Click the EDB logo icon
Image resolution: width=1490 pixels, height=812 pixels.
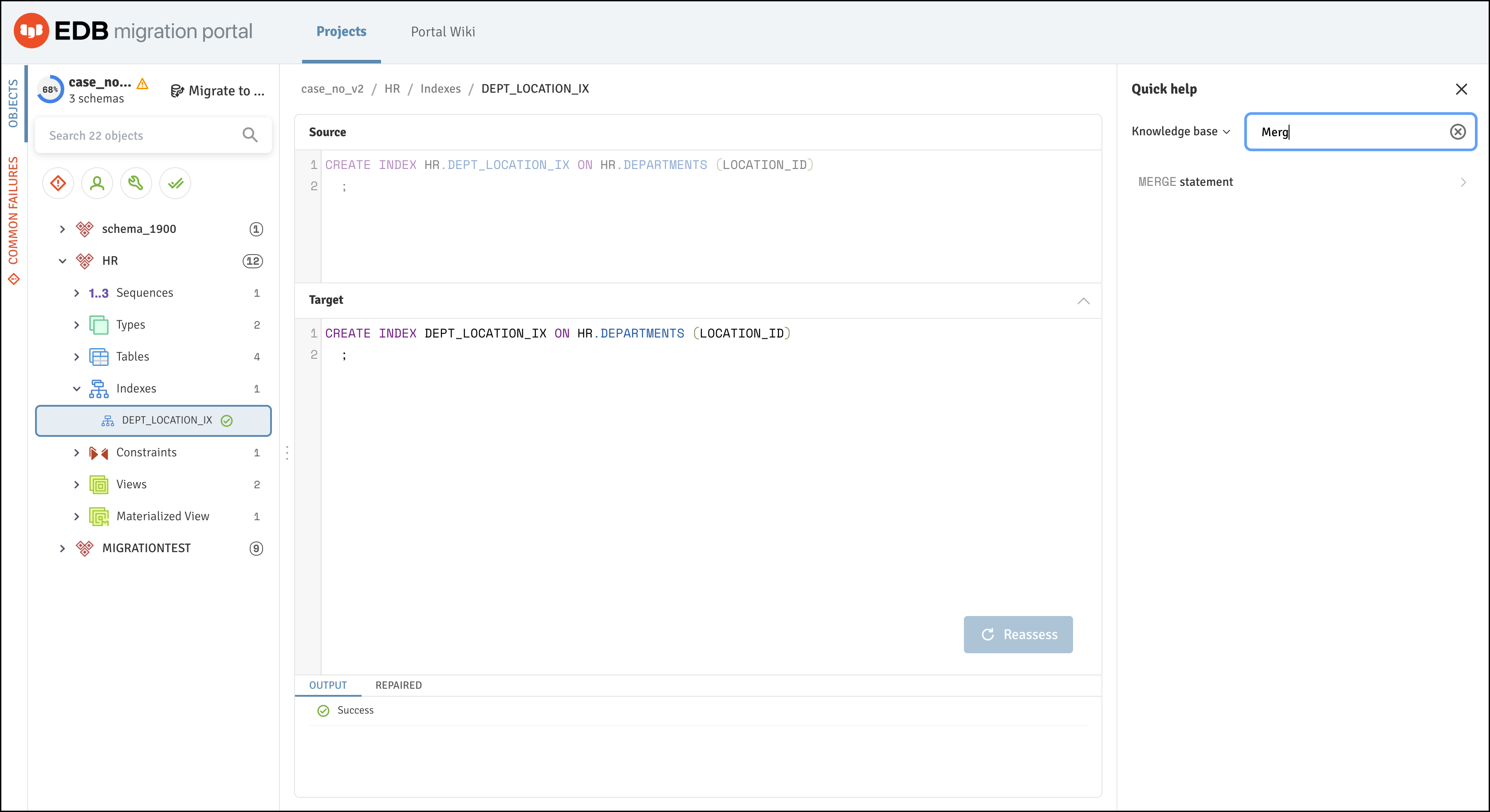tap(31, 31)
